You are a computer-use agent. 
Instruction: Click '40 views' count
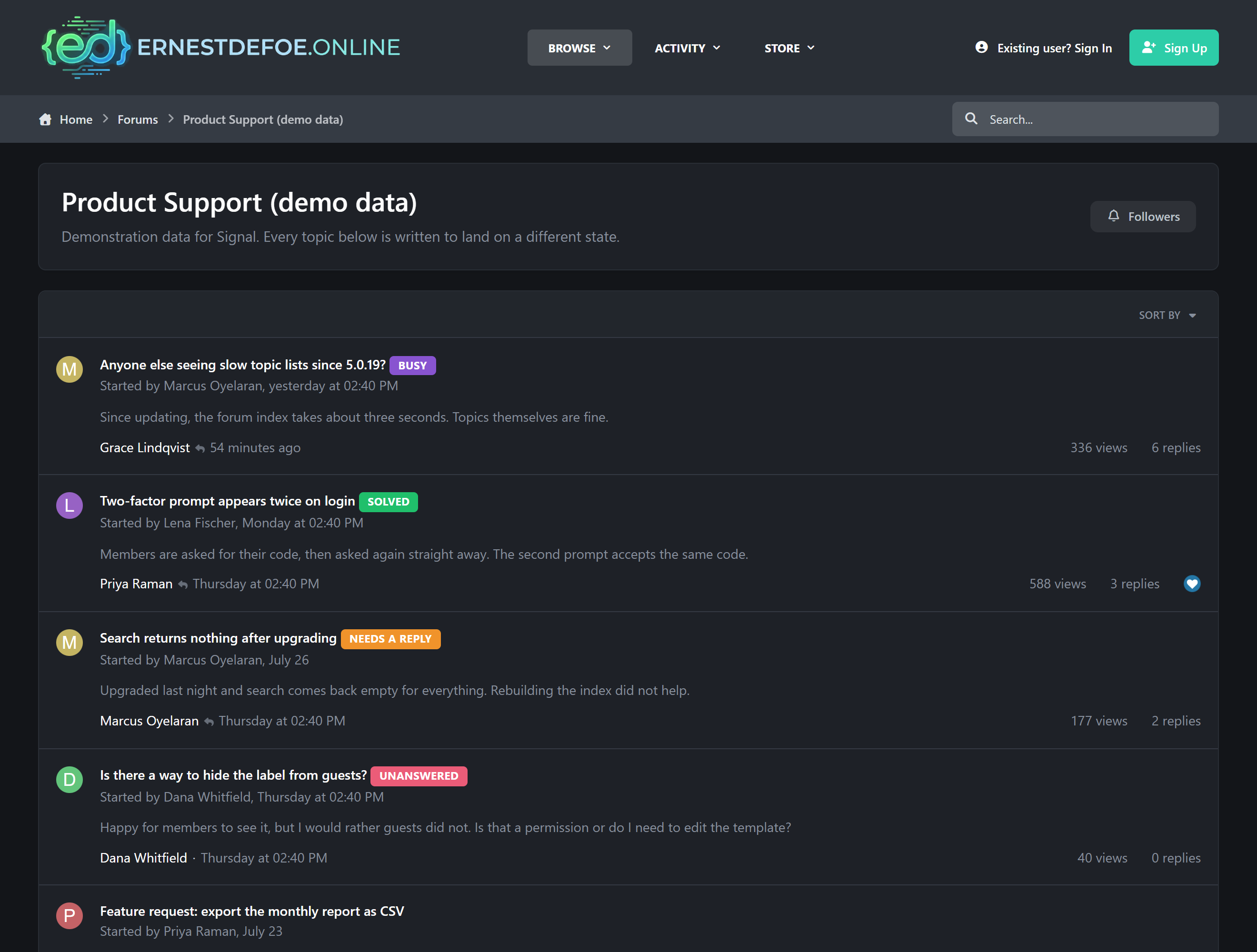(1102, 858)
